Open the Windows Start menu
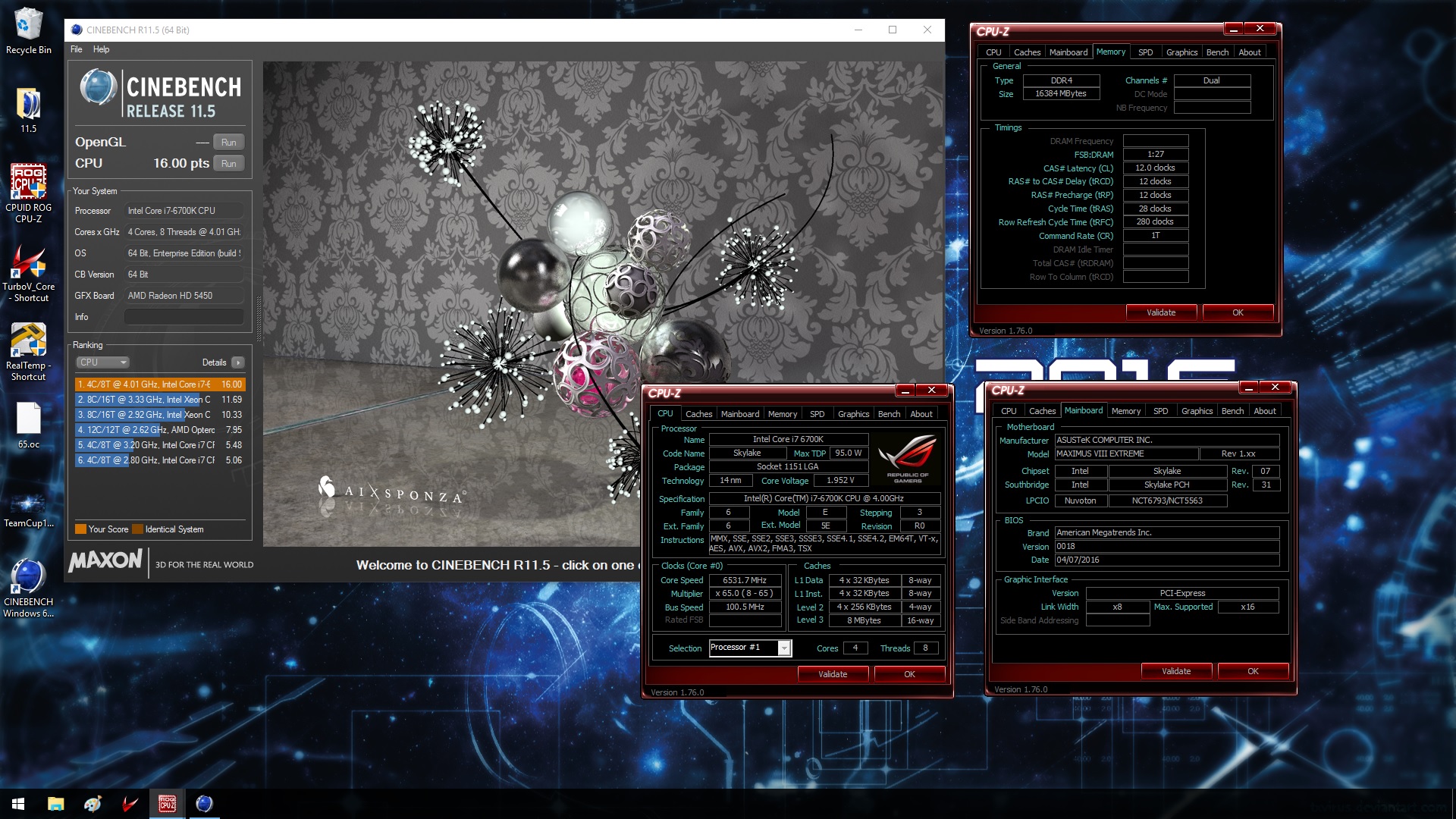This screenshot has width=1456, height=819. [18, 804]
